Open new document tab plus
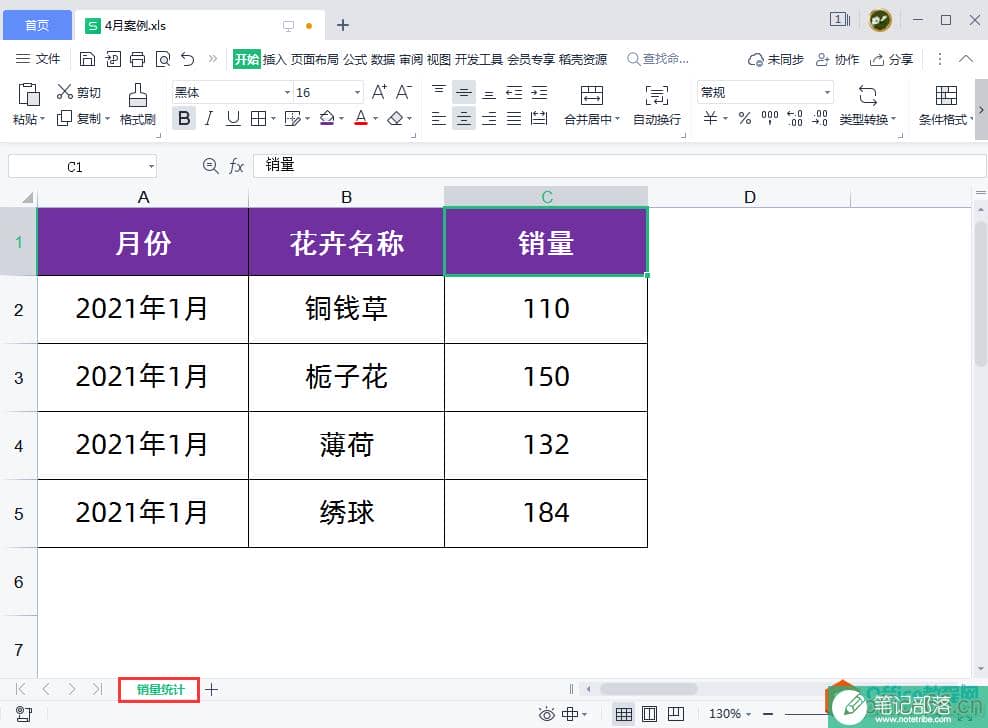 [342, 25]
